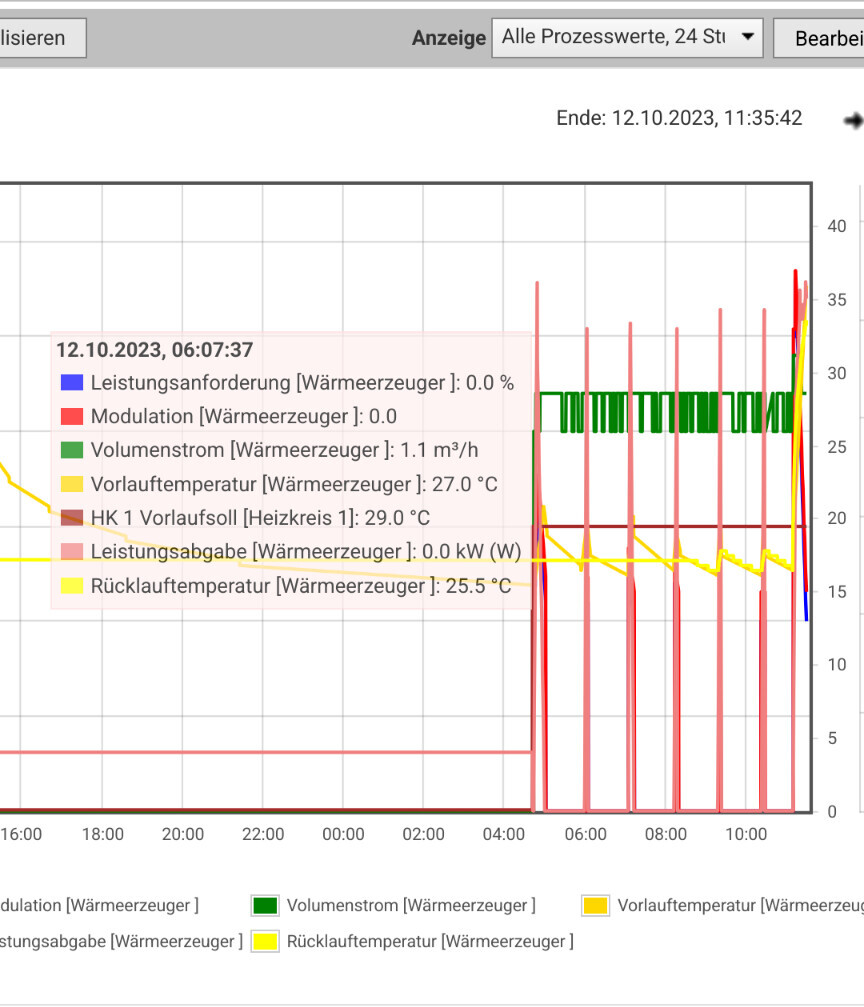Toggle the Rücklauftemperatur series via its legend label
This screenshot has width=864, height=1007.
click(x=430, y=941)
